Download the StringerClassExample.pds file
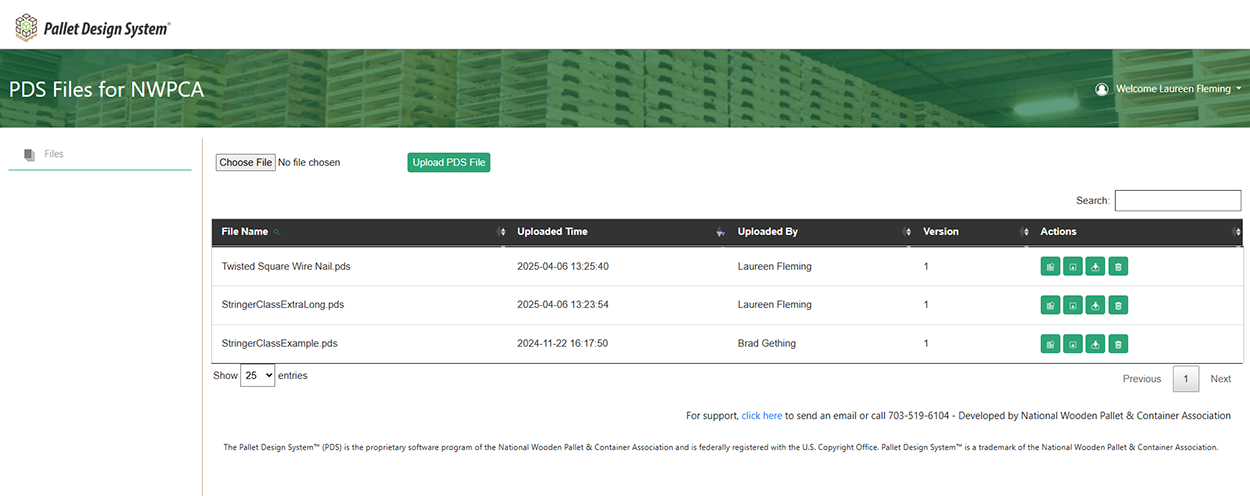This screenshot has width=1250, height=496. point(1096,344)
